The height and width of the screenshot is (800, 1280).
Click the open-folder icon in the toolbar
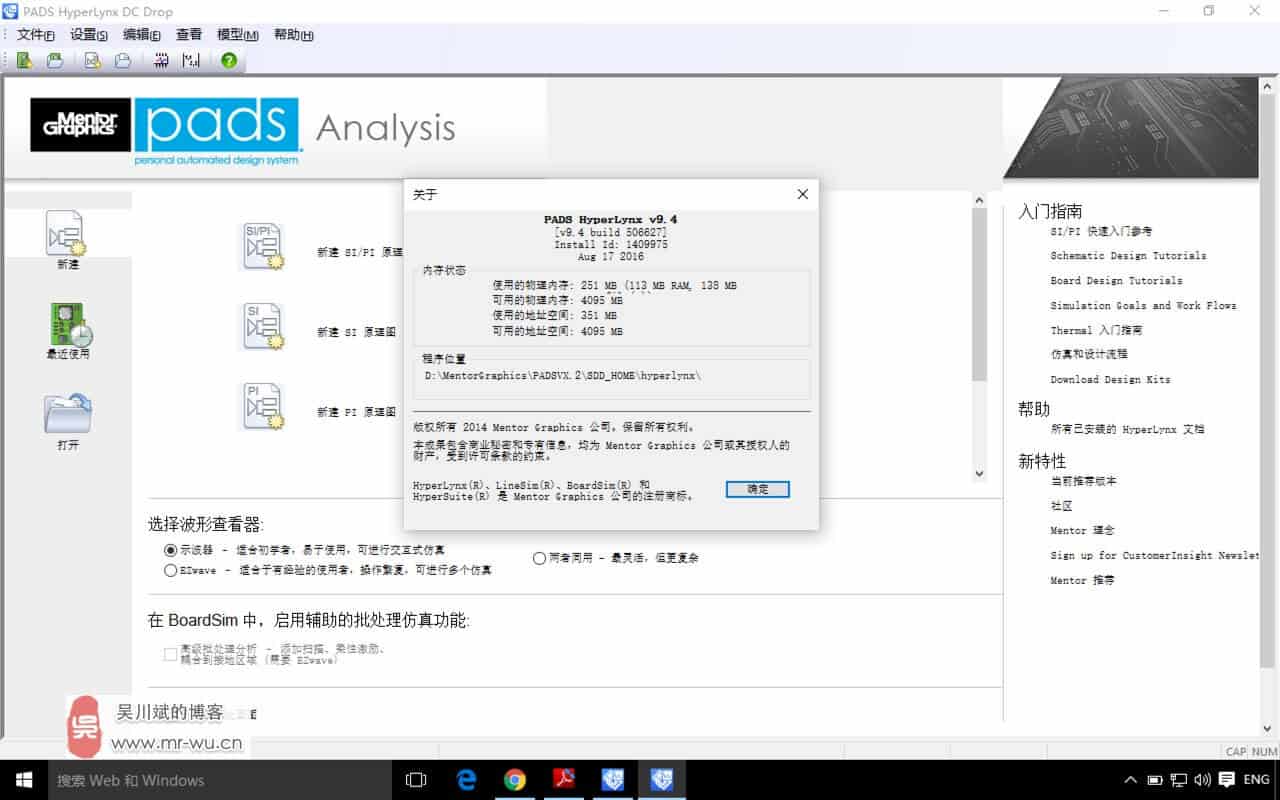(x=55, y=60)
